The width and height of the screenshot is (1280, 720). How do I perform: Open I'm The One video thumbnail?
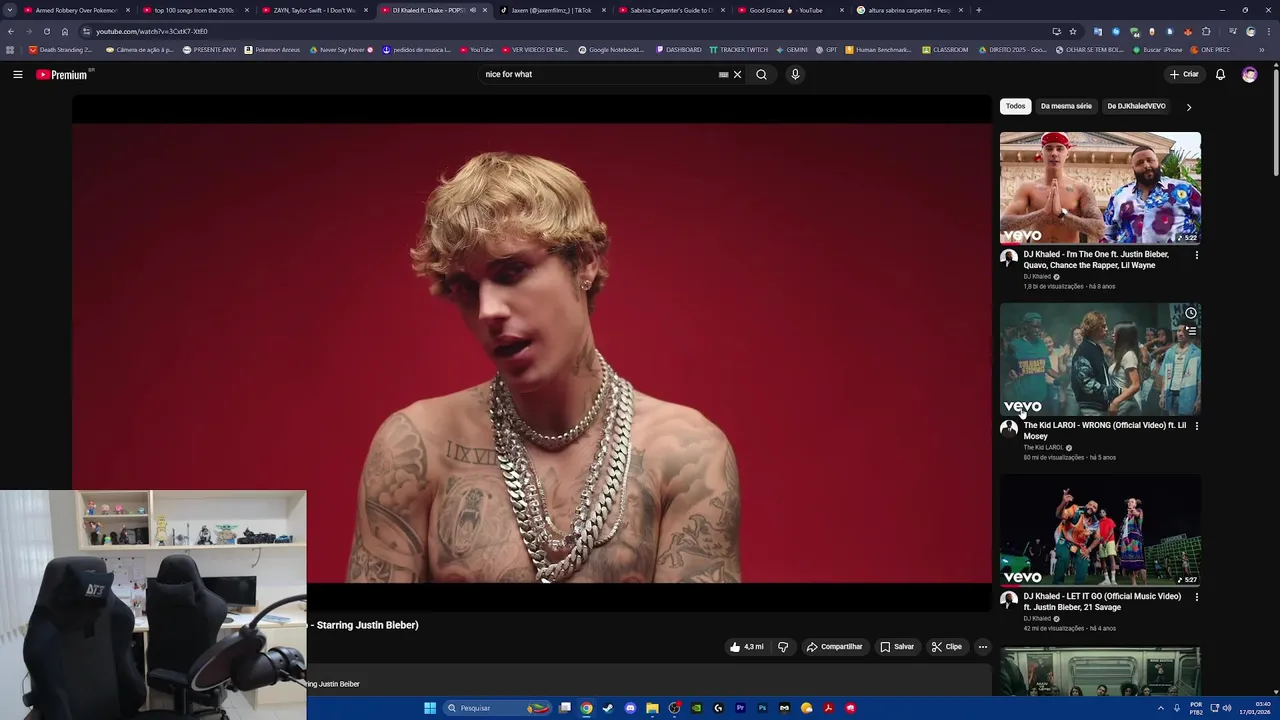pos(1100,188)
